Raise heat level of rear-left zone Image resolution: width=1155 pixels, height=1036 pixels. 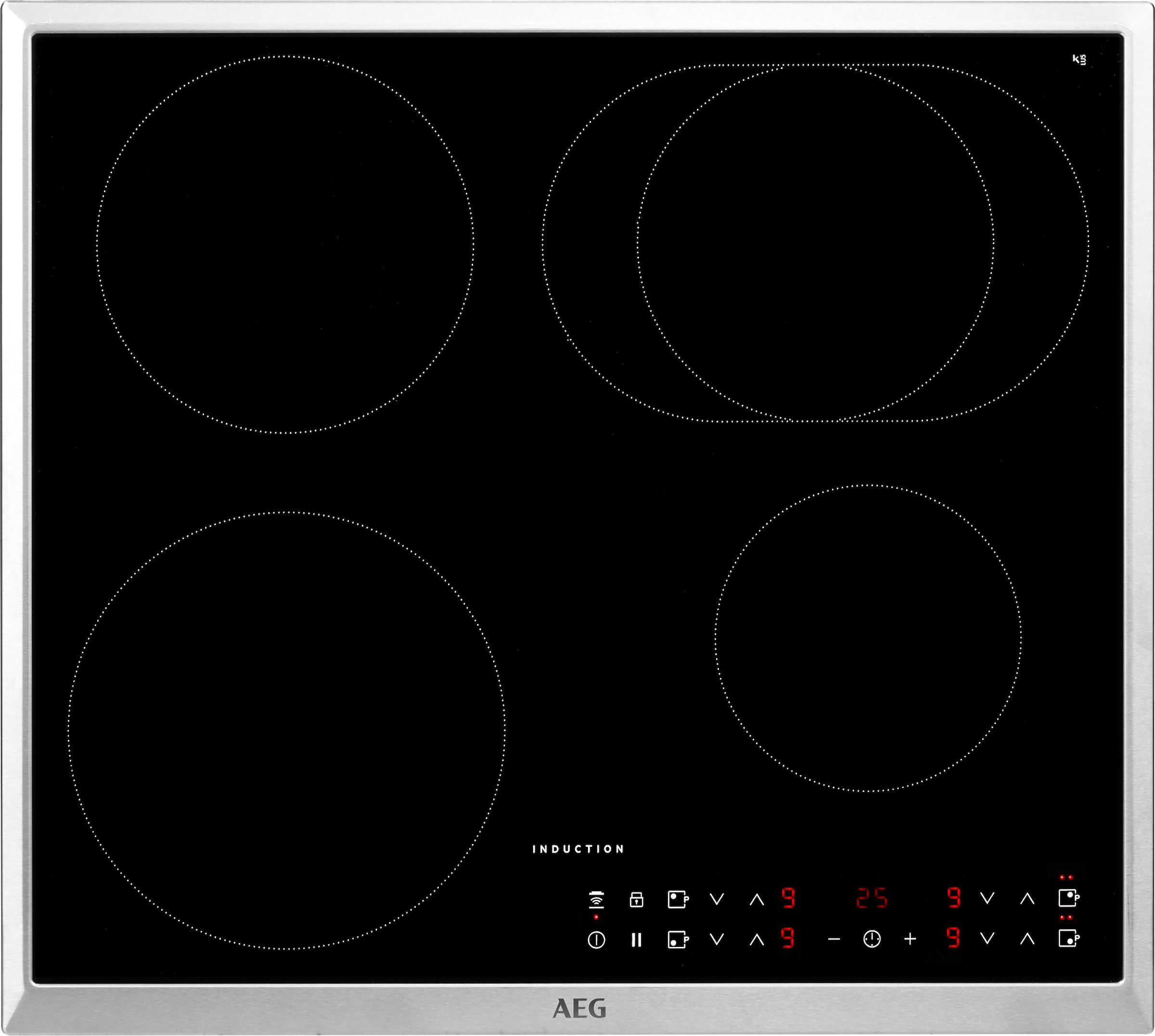(757, 899)
